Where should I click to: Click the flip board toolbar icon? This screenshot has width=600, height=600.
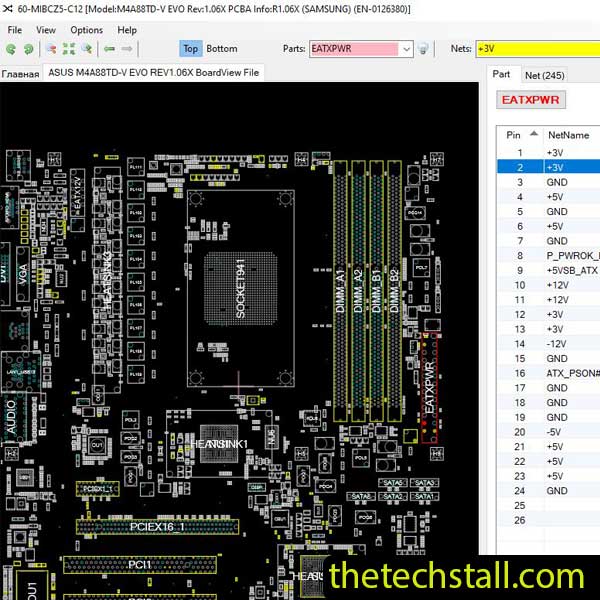51,49
